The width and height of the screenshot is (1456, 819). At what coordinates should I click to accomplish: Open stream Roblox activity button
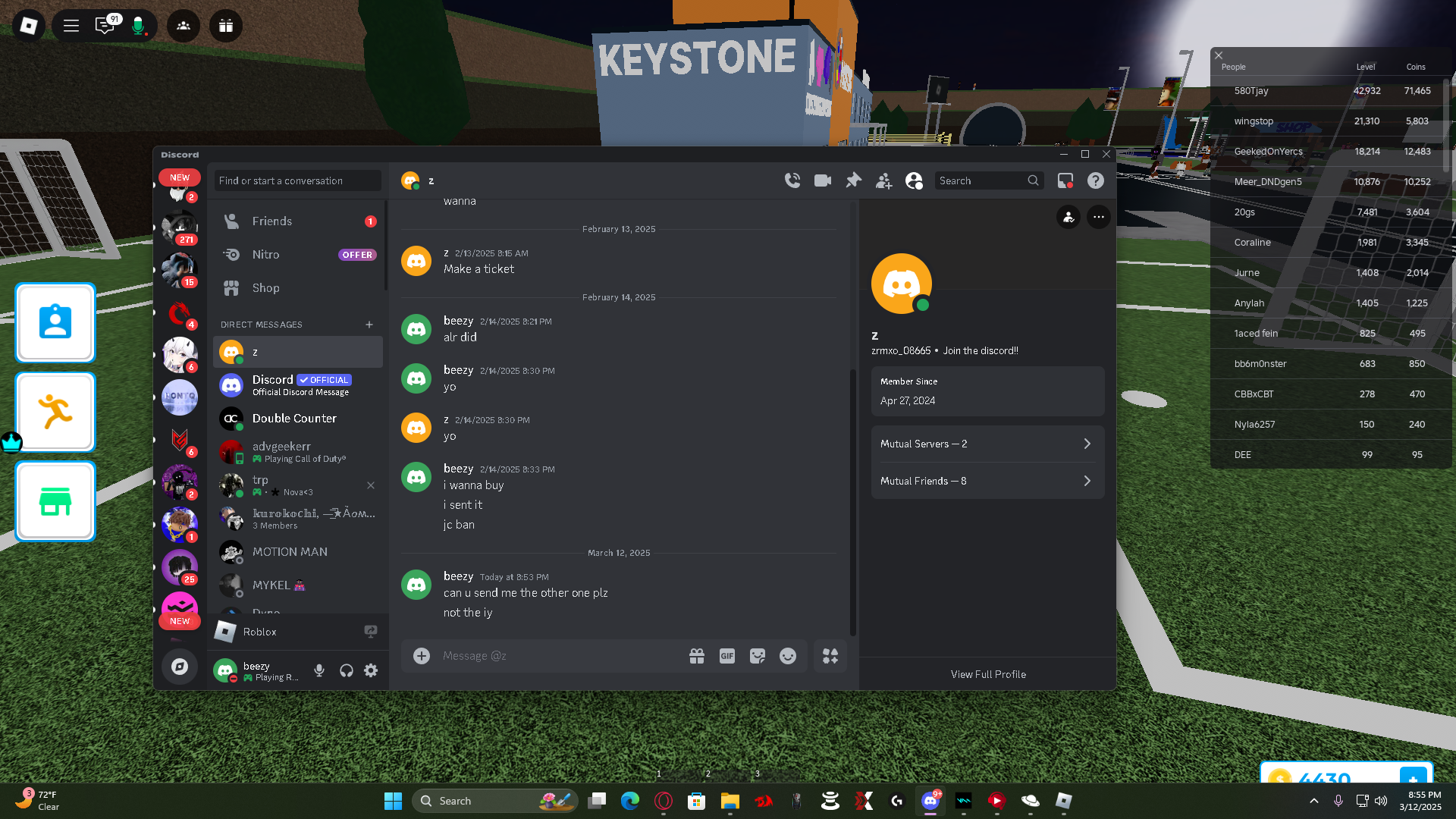tap(371, 631)
